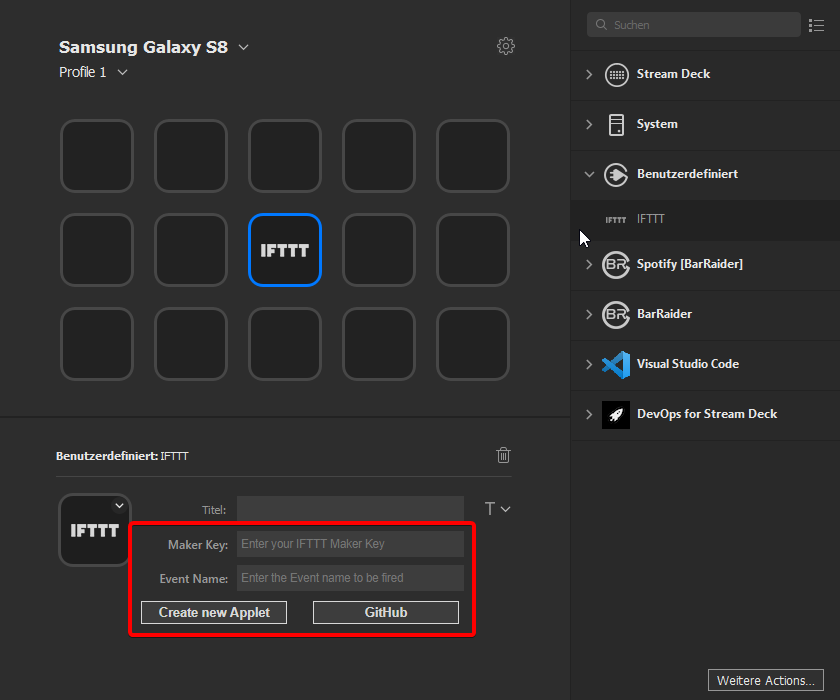The width and height of the screenshot is (840, 700).
Task: Focus the Suchen search field
Action: pyautogui.click(x=694, y=25)
